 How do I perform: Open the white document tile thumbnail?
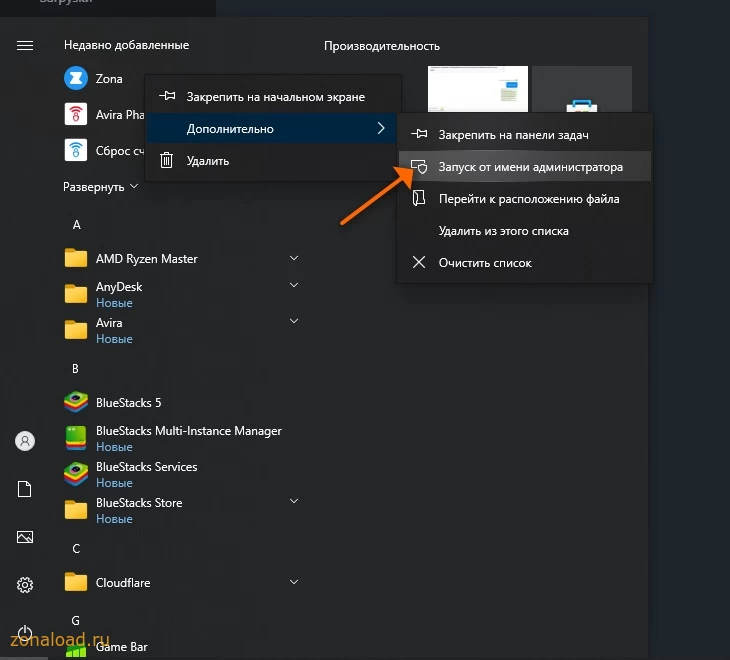click(478, 88)
